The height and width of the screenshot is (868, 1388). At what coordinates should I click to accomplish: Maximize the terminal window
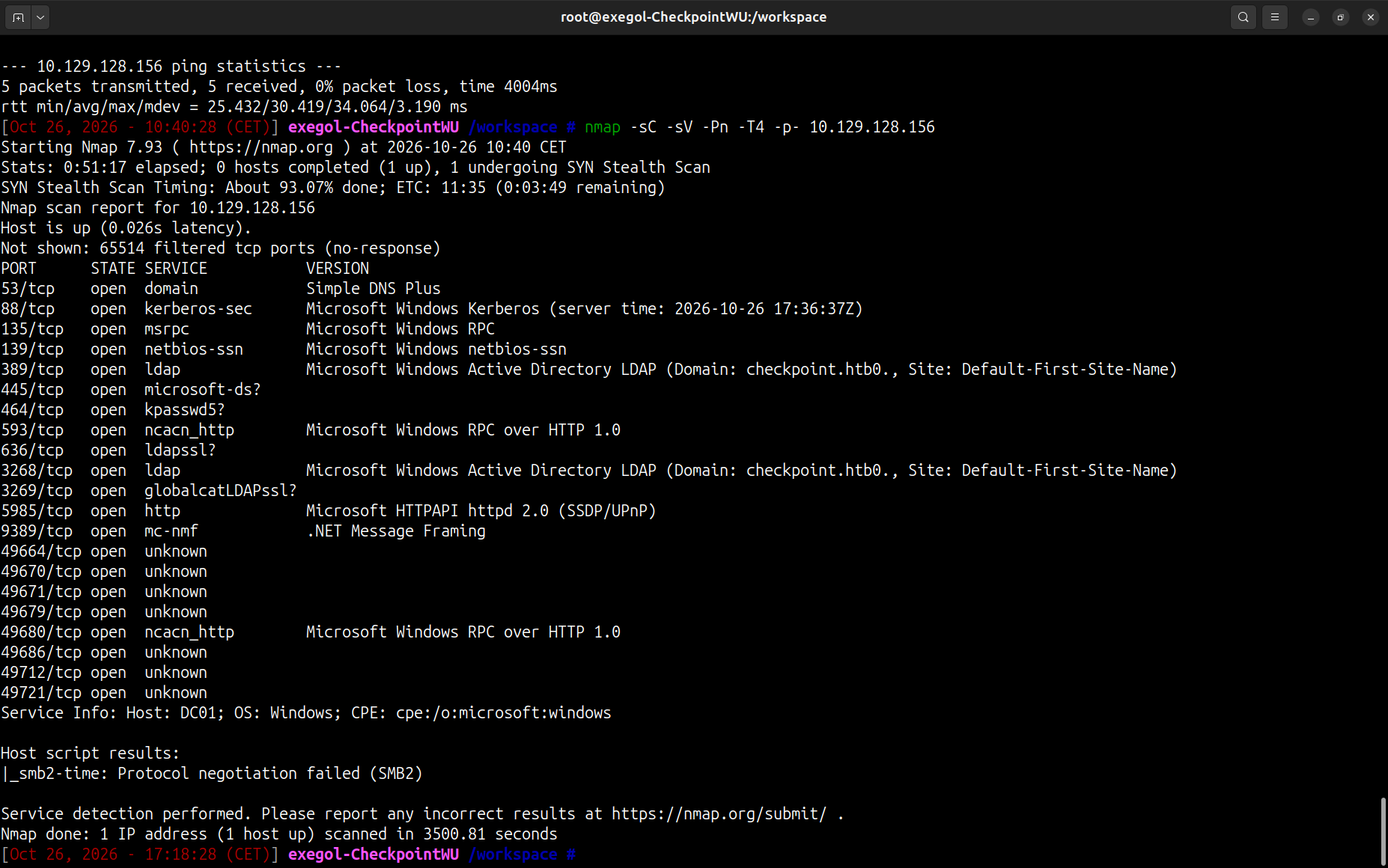(x=1341, y=17)
